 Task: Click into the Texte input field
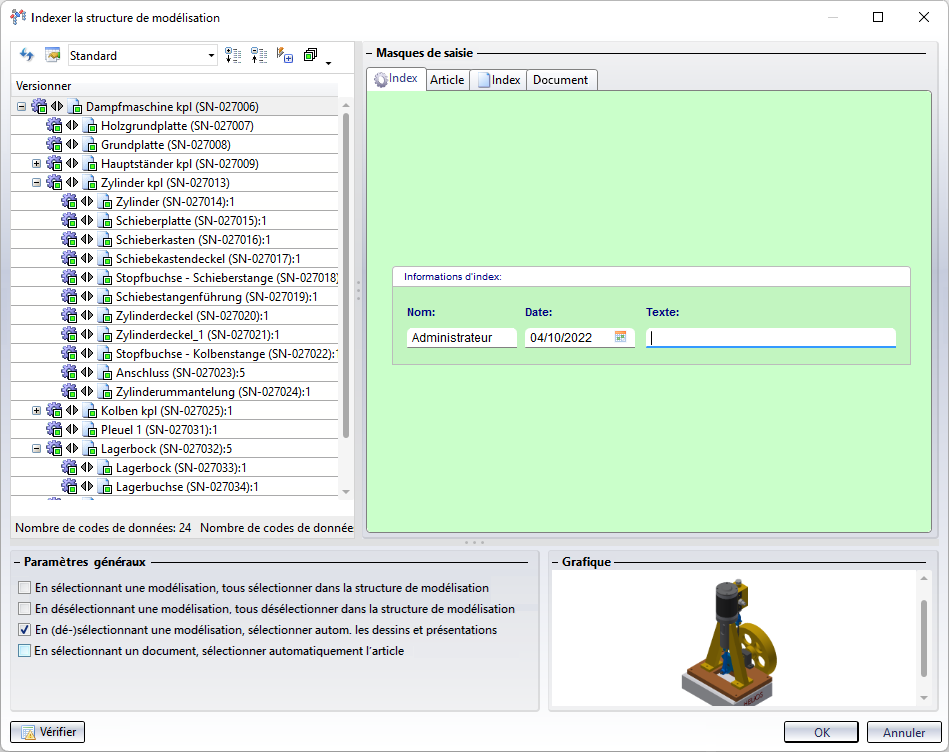point(770,338)
